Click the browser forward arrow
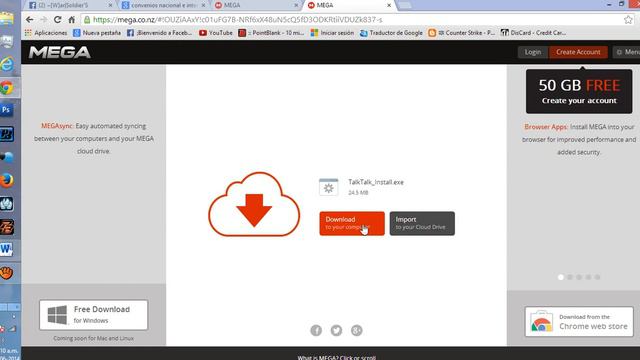 (44, 20)
